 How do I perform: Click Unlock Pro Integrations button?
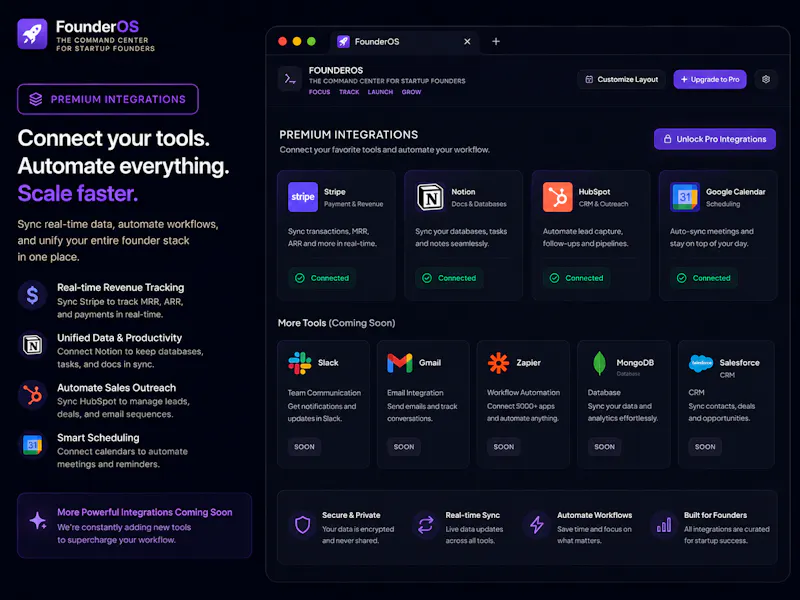coord(714,139)
